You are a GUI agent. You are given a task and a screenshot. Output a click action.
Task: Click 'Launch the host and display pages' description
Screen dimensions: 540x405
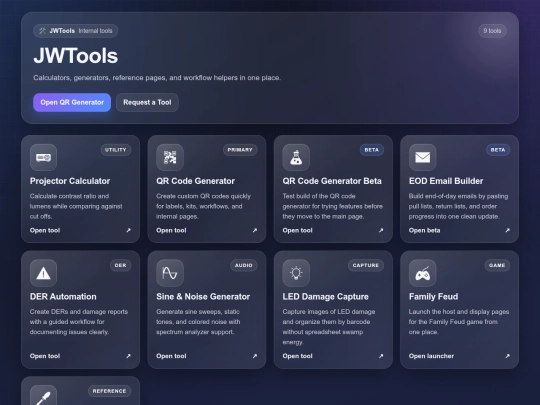(459, 322)
